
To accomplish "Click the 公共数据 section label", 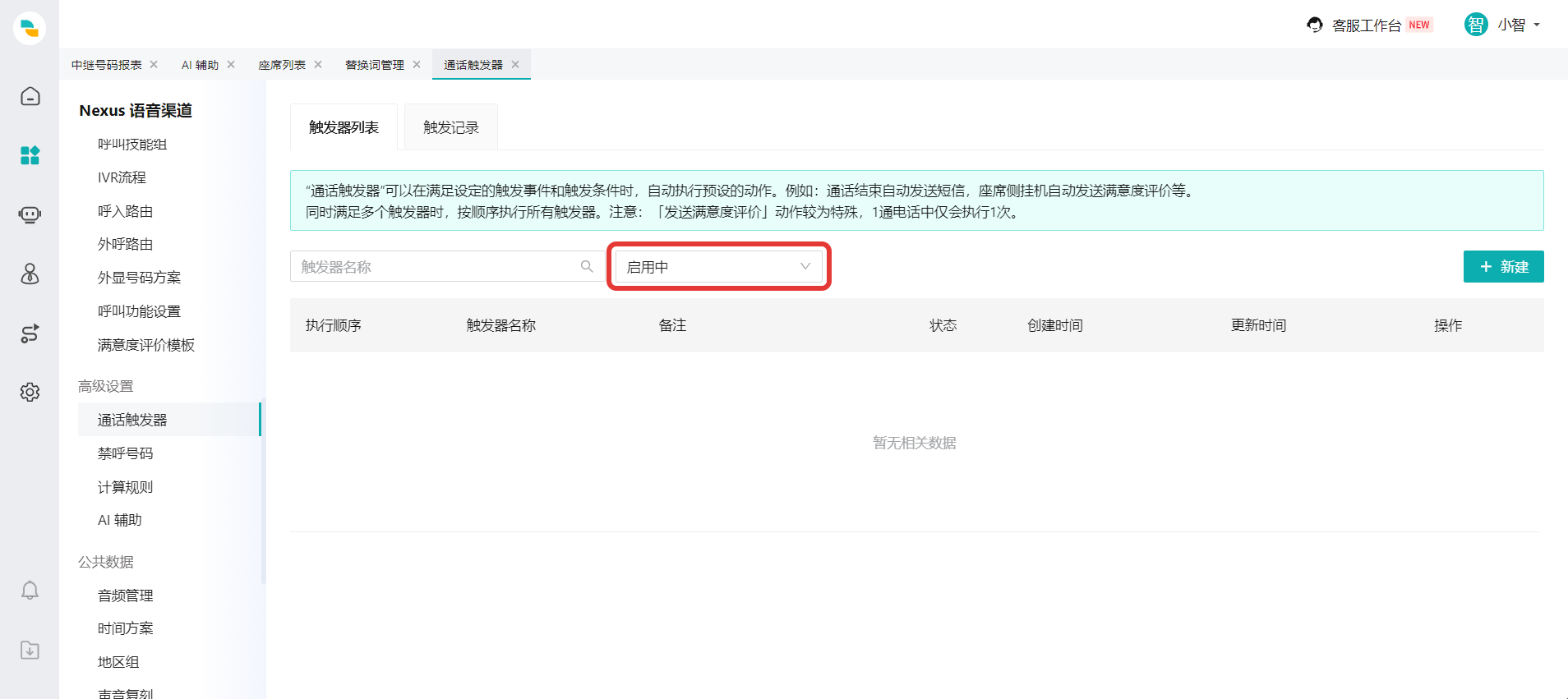I will (106, 561).
